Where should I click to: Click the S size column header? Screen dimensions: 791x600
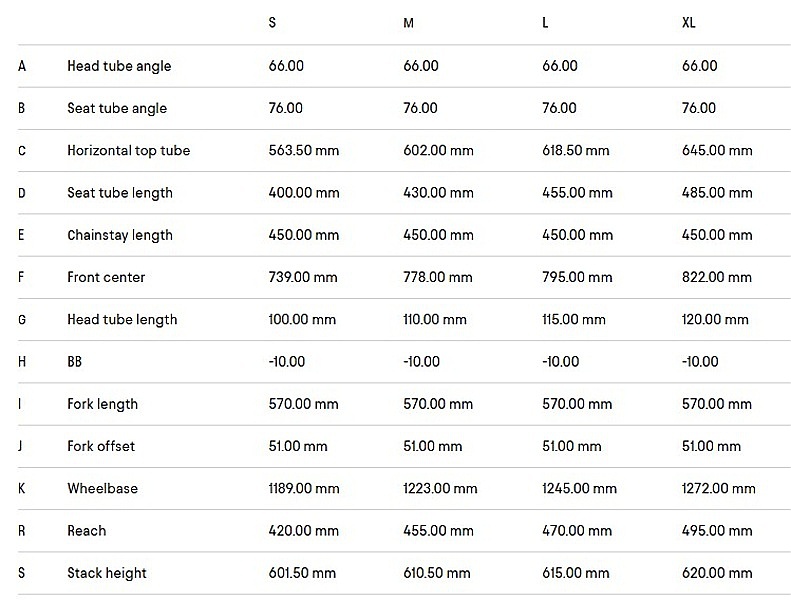[273, 23]
